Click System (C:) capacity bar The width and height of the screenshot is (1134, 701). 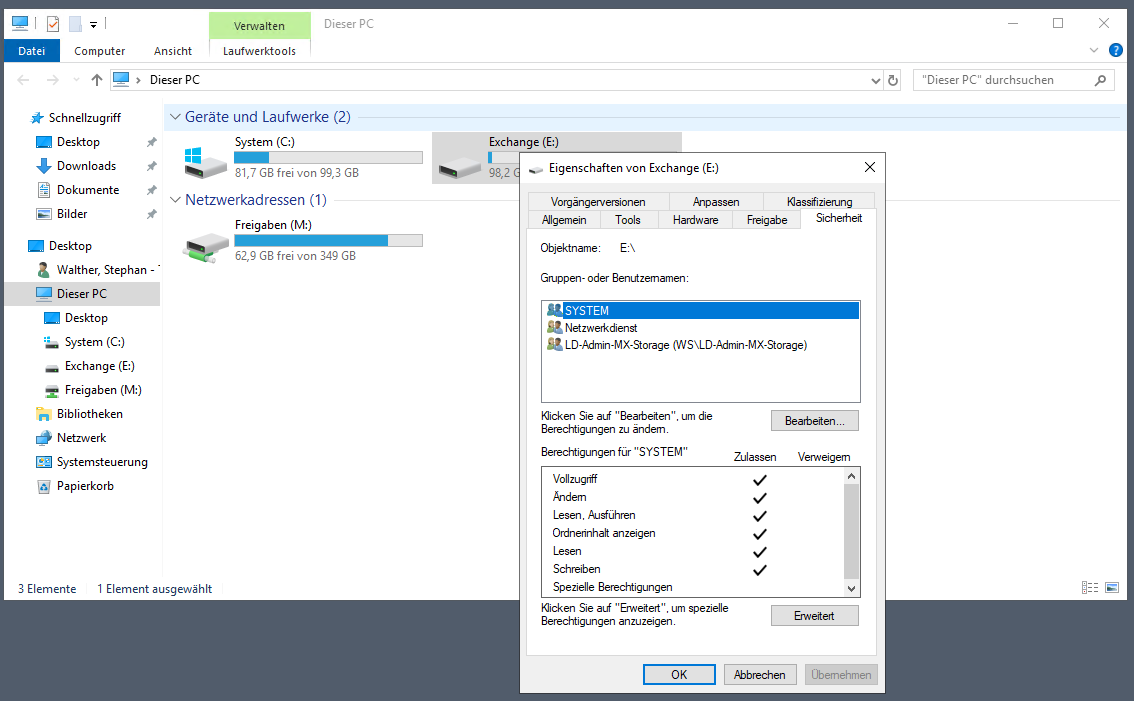pos(328,157)
